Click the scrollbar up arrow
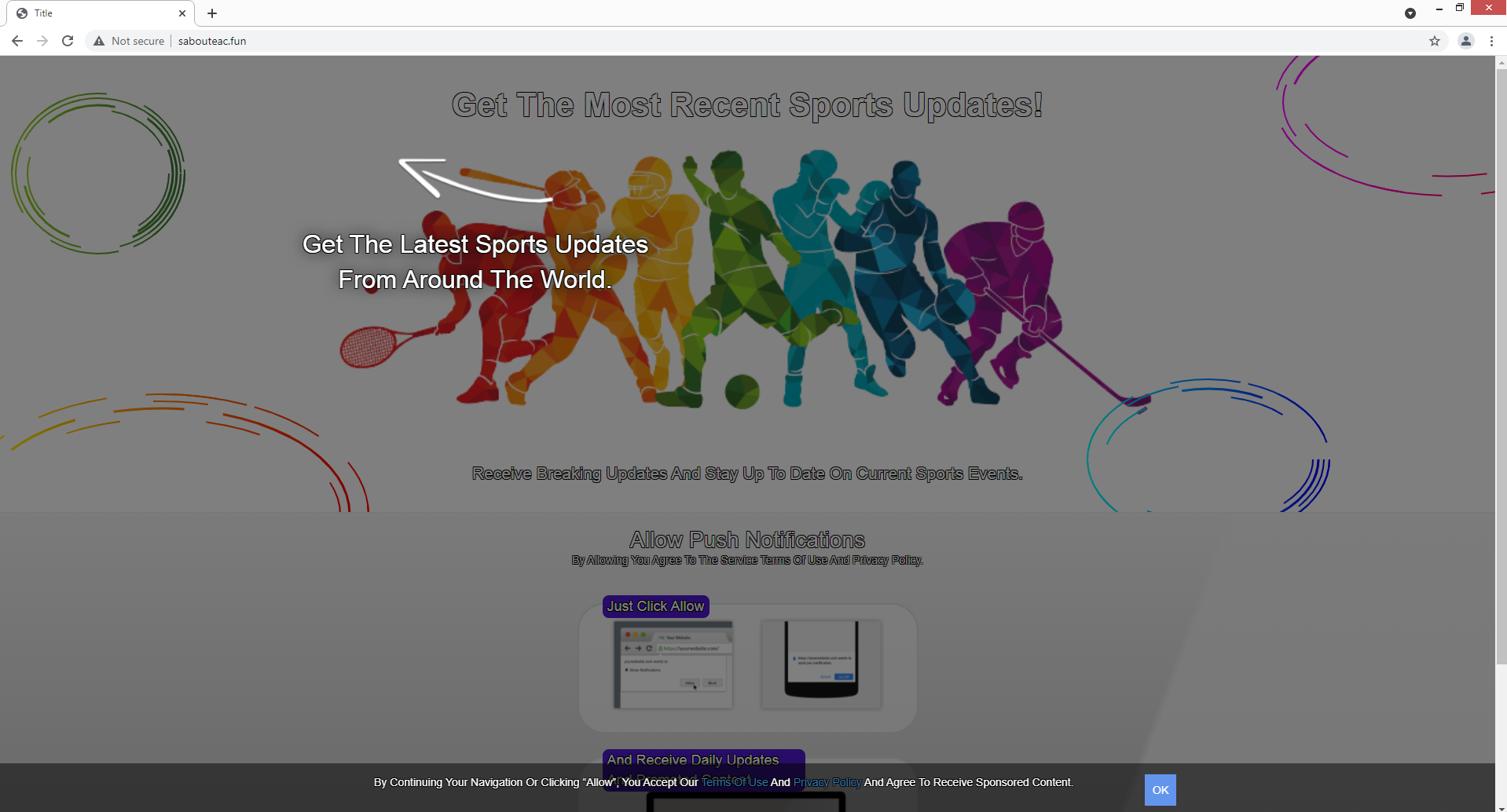 [x=1501, y=61]
